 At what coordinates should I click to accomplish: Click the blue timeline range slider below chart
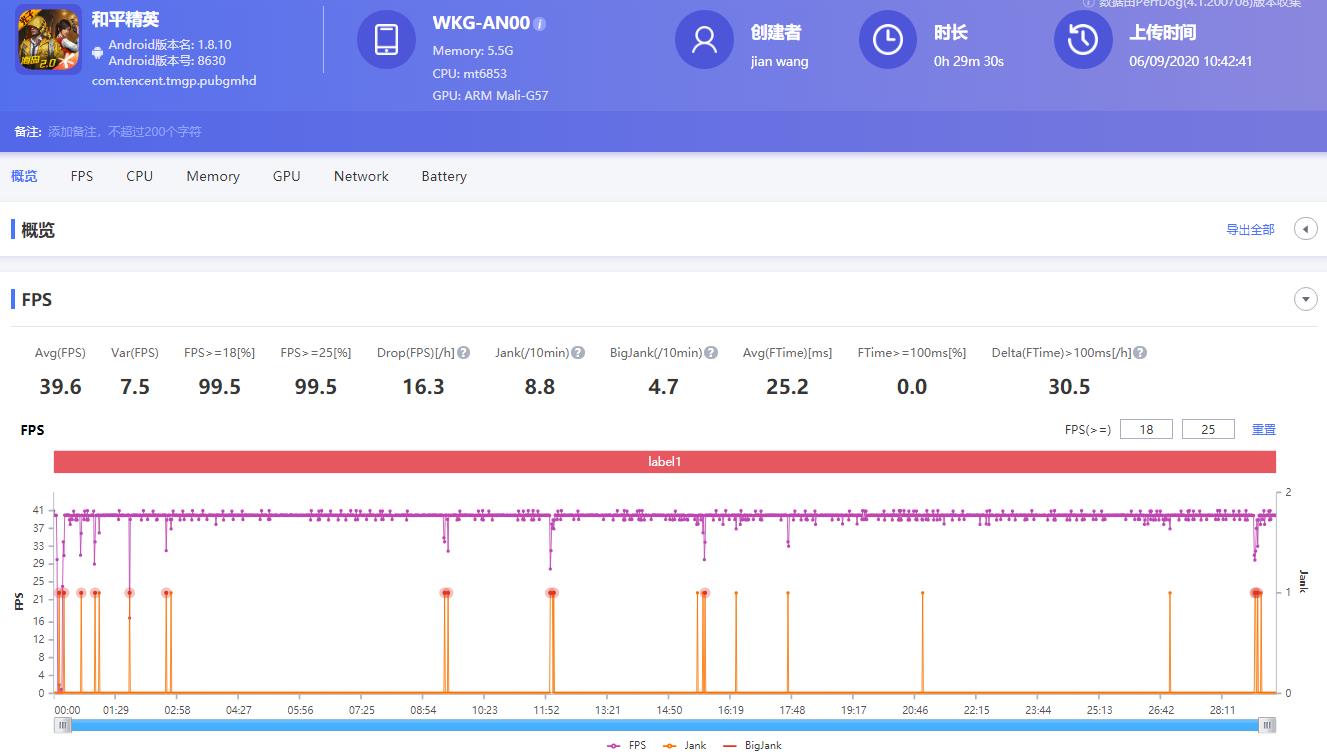click(x=665, y=723)
